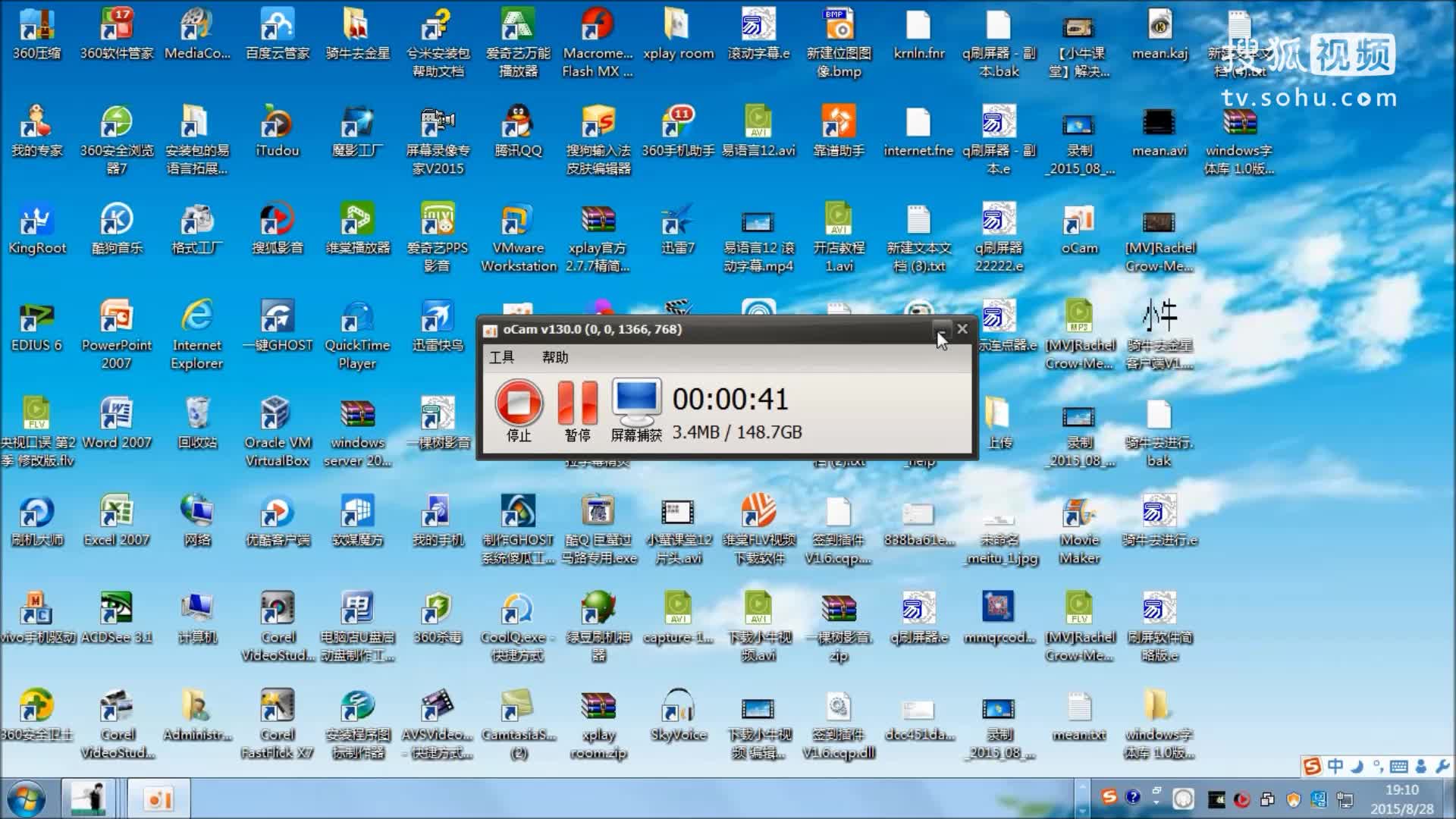Open the 360压缩 desktop icon
Screen dimensions: 1456x819
coord(36,33)
